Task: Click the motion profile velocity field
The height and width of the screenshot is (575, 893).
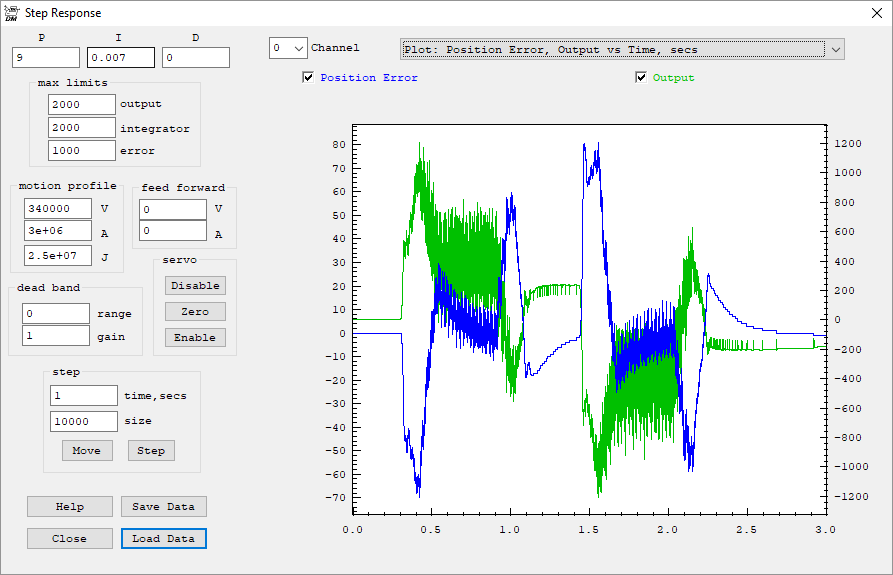Action: (58, 208)
